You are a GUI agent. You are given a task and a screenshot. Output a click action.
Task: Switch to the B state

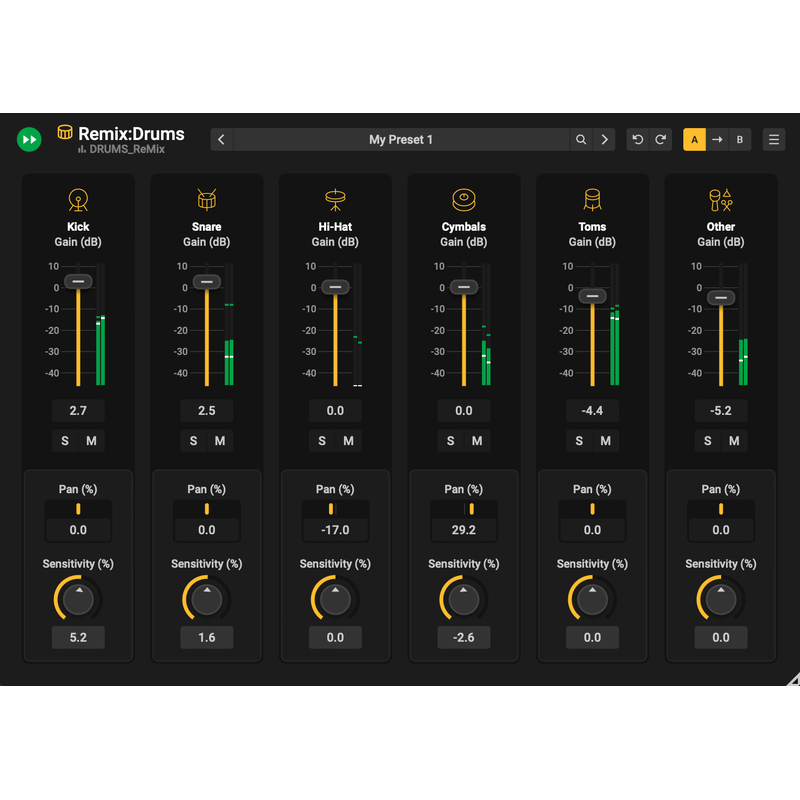(x=740, y=140)
